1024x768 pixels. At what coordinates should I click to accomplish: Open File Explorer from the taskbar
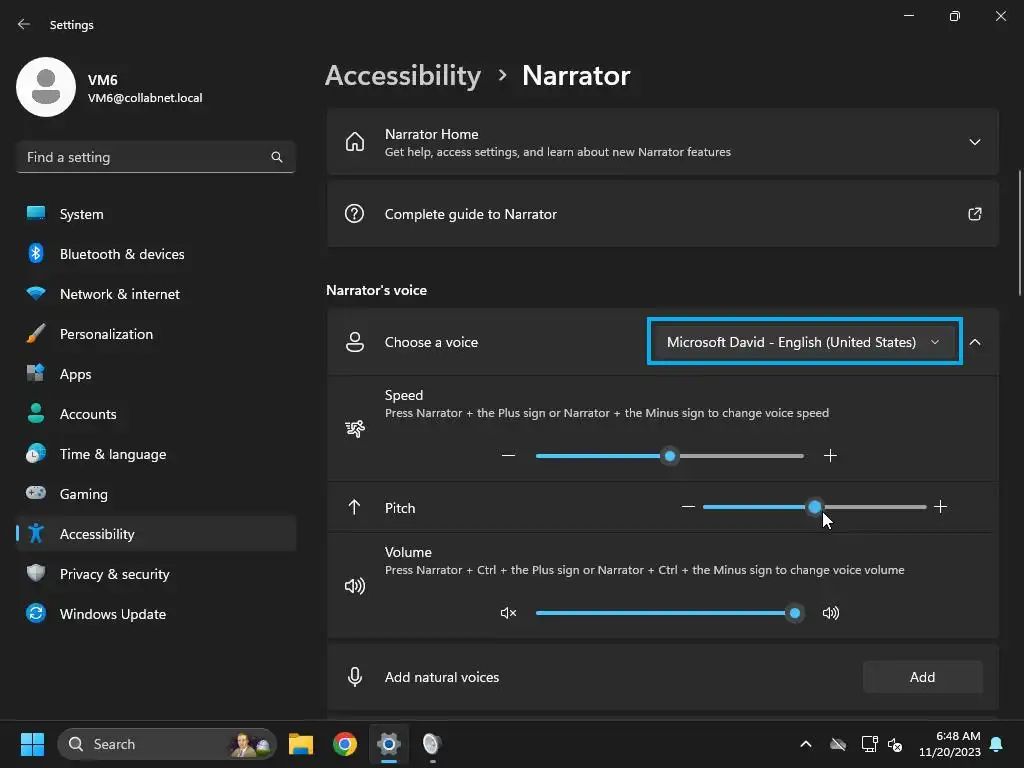point(301,744)
